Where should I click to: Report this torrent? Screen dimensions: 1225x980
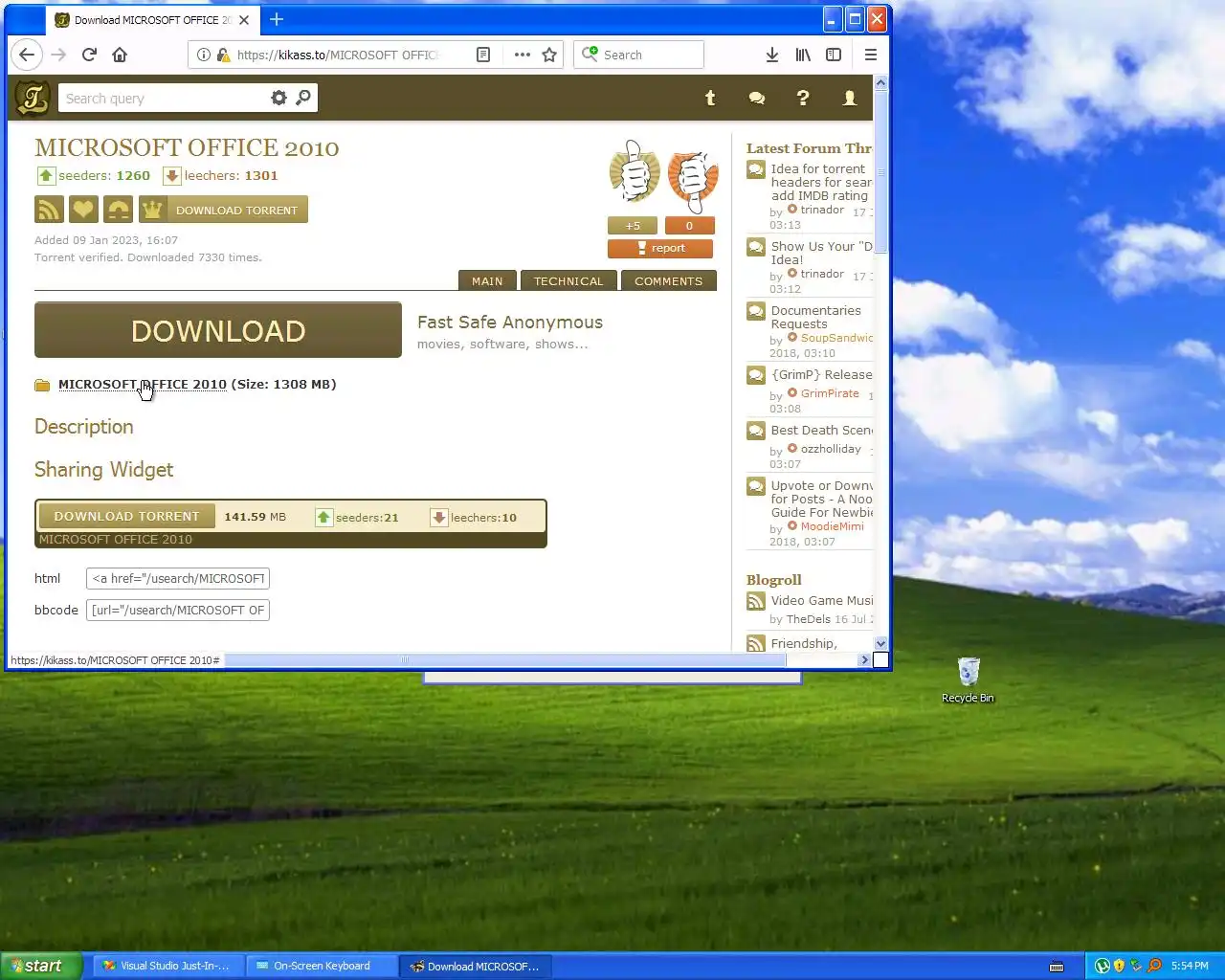660,248
